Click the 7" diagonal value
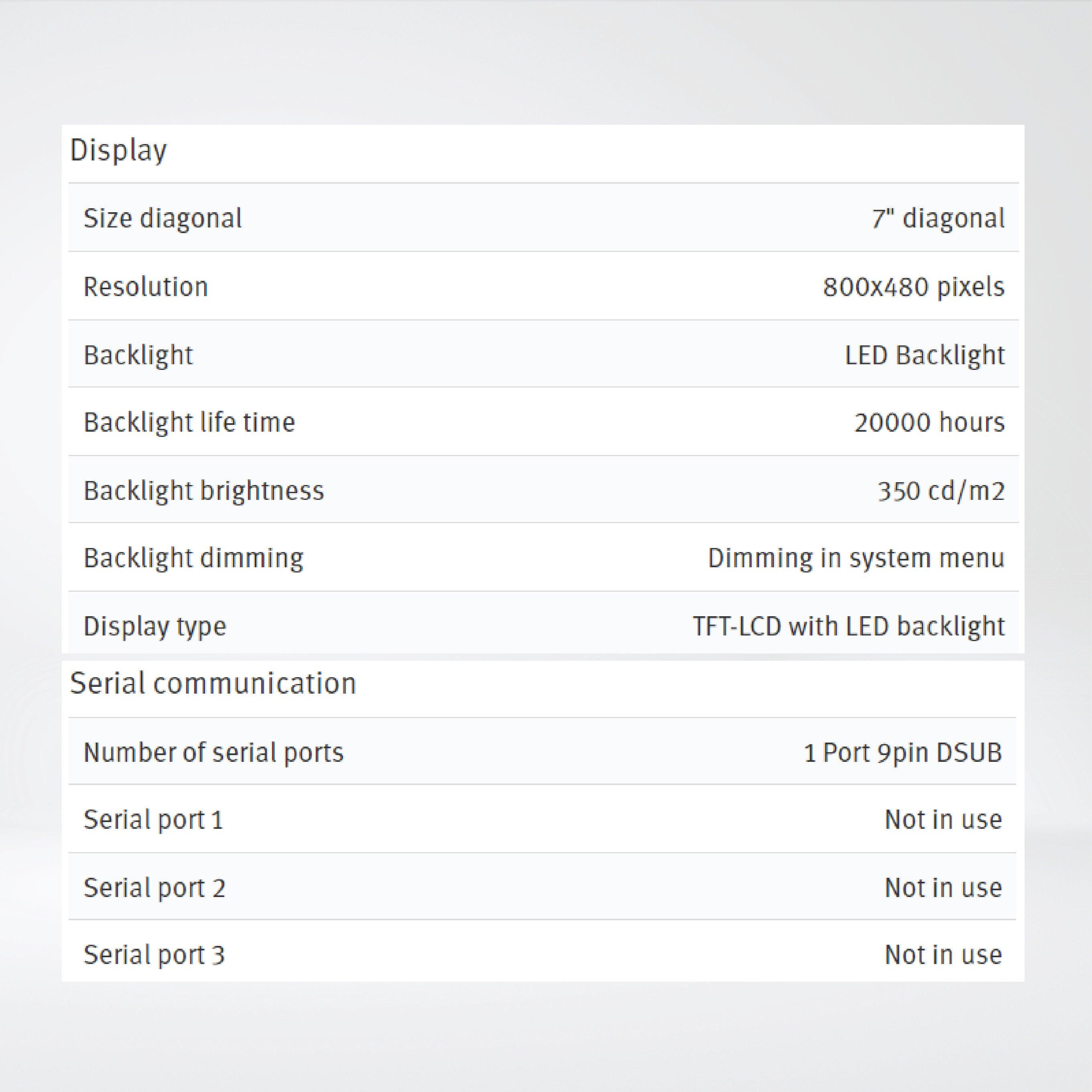The height and width of the screenshot is (1092, 1092). click(938, 219)
